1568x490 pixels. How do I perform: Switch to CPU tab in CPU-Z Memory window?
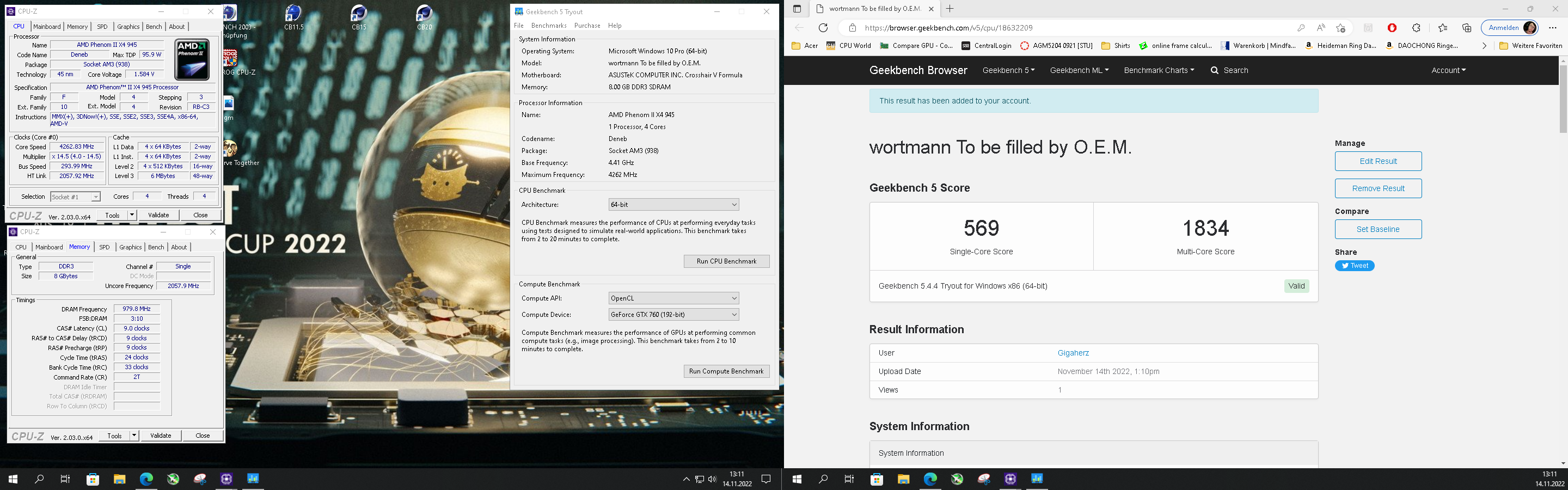tap(21, 247)
